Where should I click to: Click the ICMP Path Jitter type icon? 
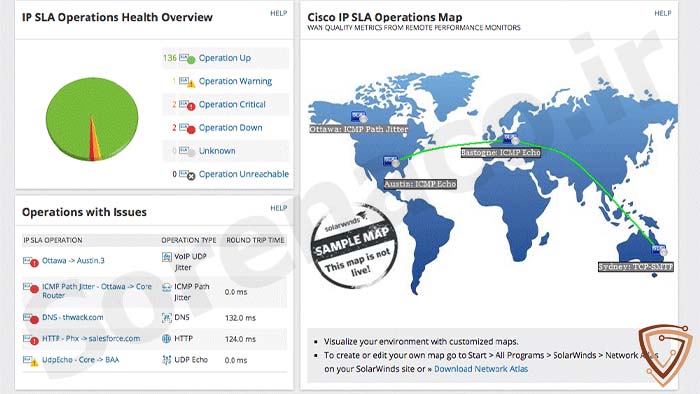tap(167, 287)
